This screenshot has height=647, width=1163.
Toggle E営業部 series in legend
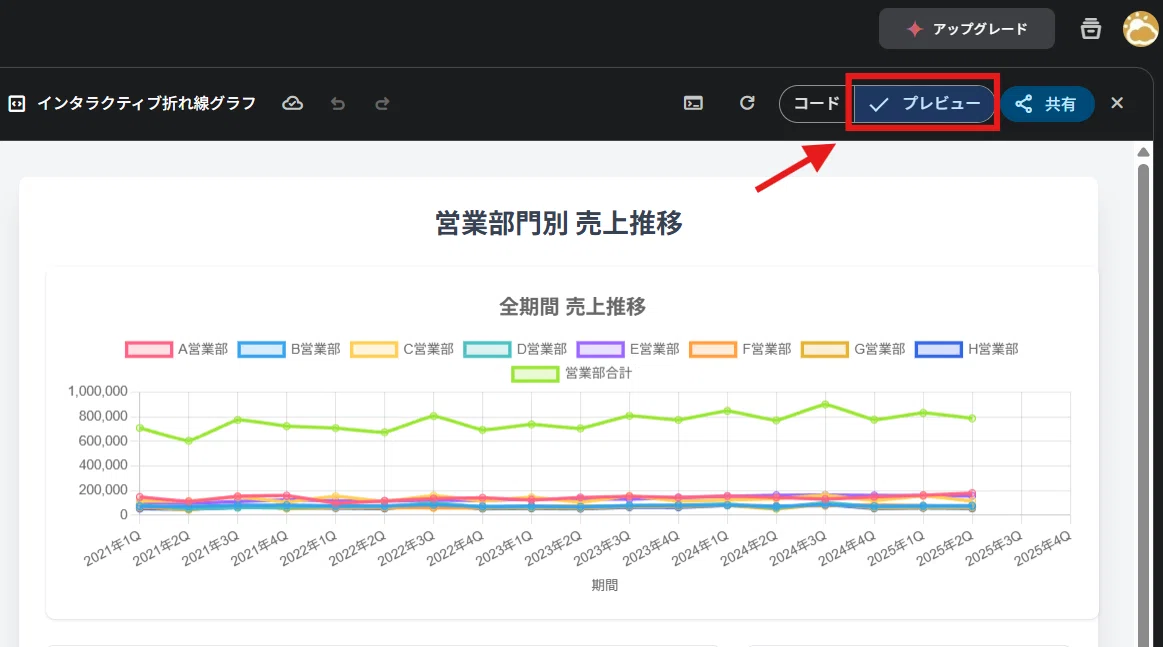628,349
